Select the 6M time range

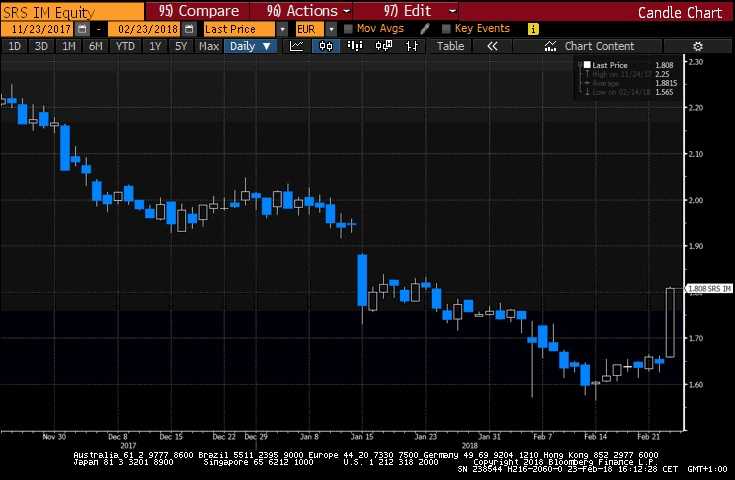(x=95, y=46)
